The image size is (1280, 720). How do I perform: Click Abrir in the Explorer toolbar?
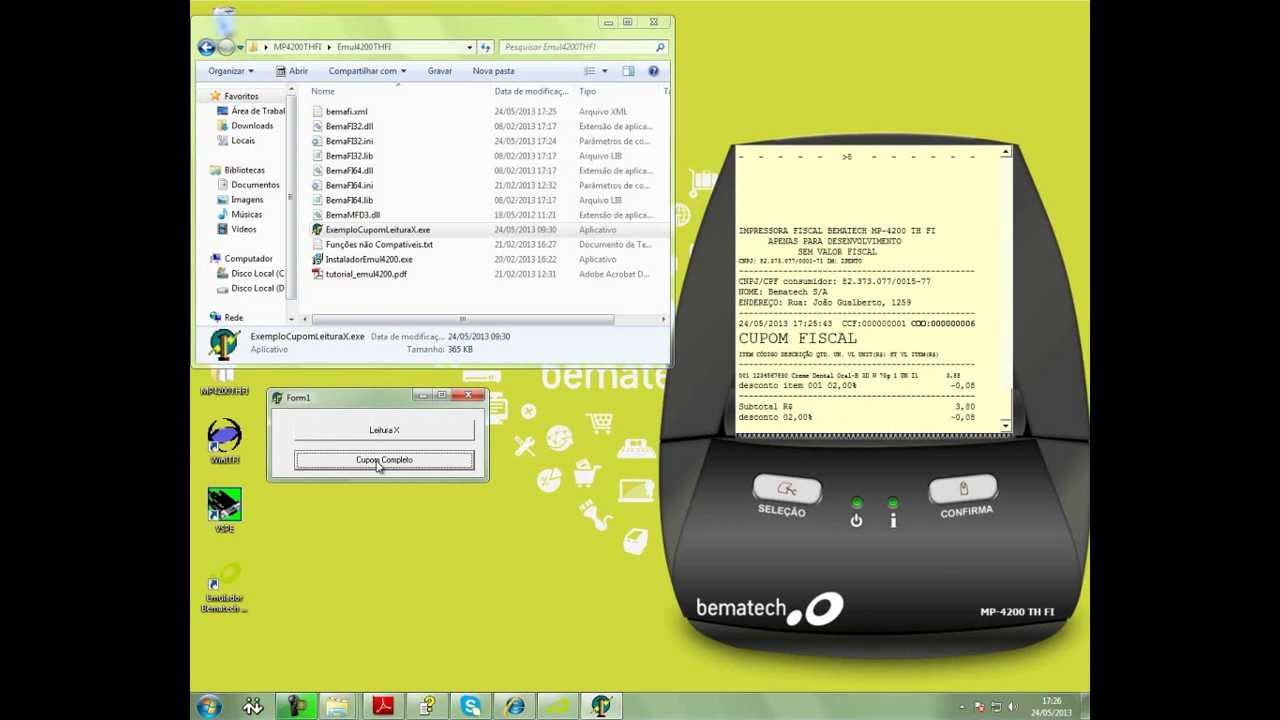point(291,71)
